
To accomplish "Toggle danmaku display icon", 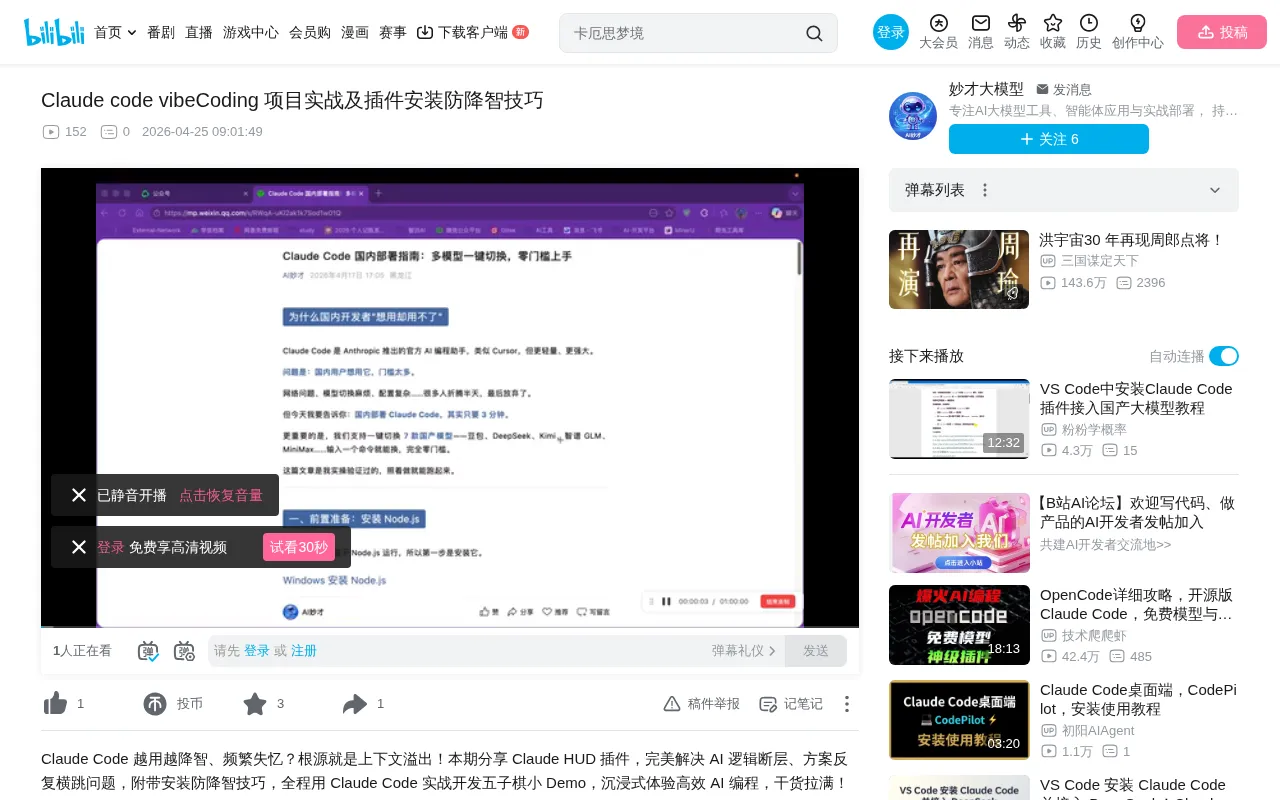I will [148, 651].
